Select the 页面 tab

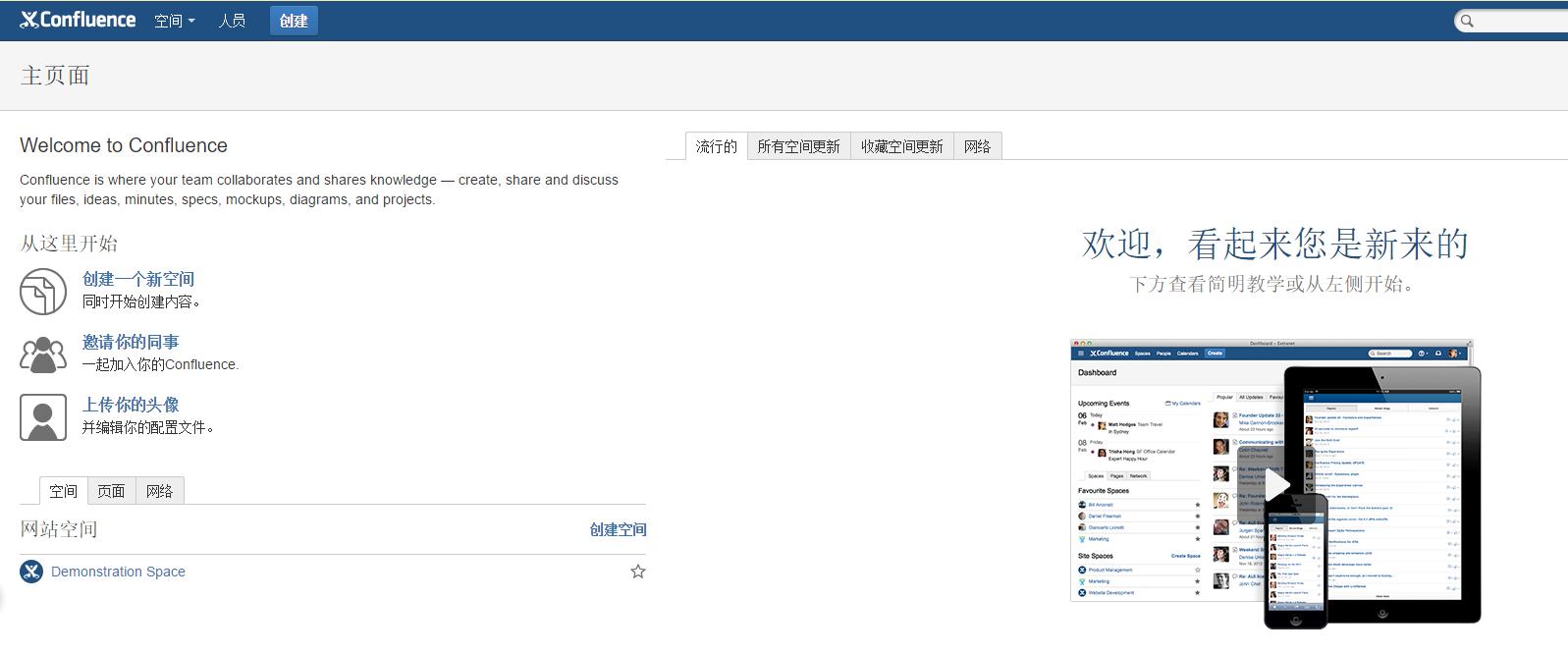[111, 491]
